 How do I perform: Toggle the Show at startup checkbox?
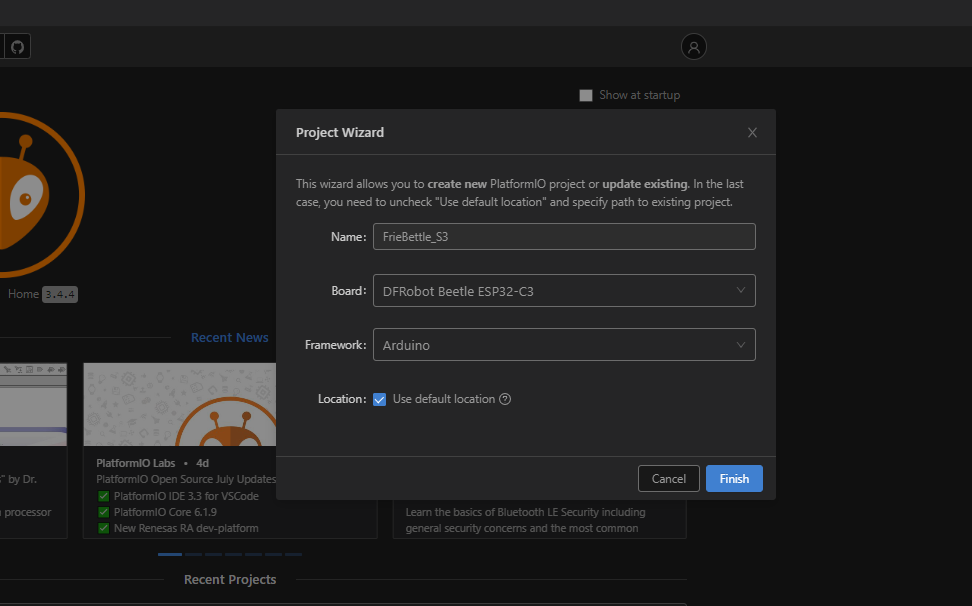point(586,95)
